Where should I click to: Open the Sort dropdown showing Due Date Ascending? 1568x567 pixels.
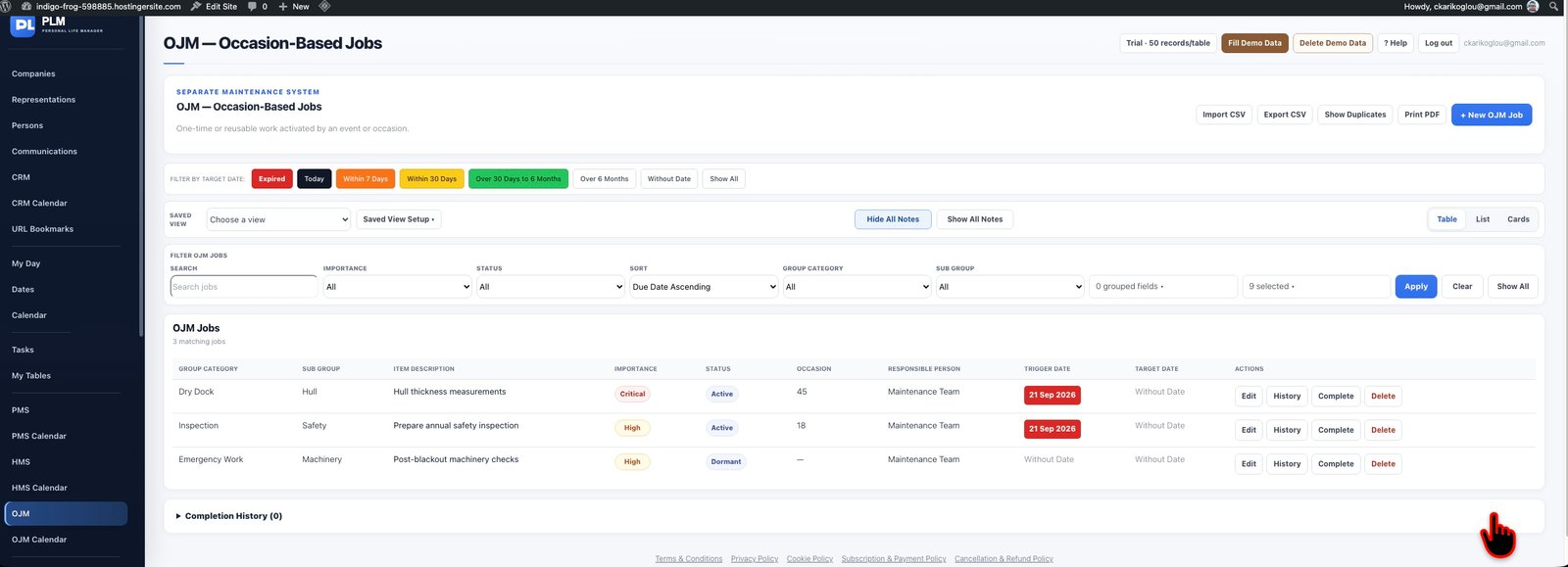click(x=704, y=287)
